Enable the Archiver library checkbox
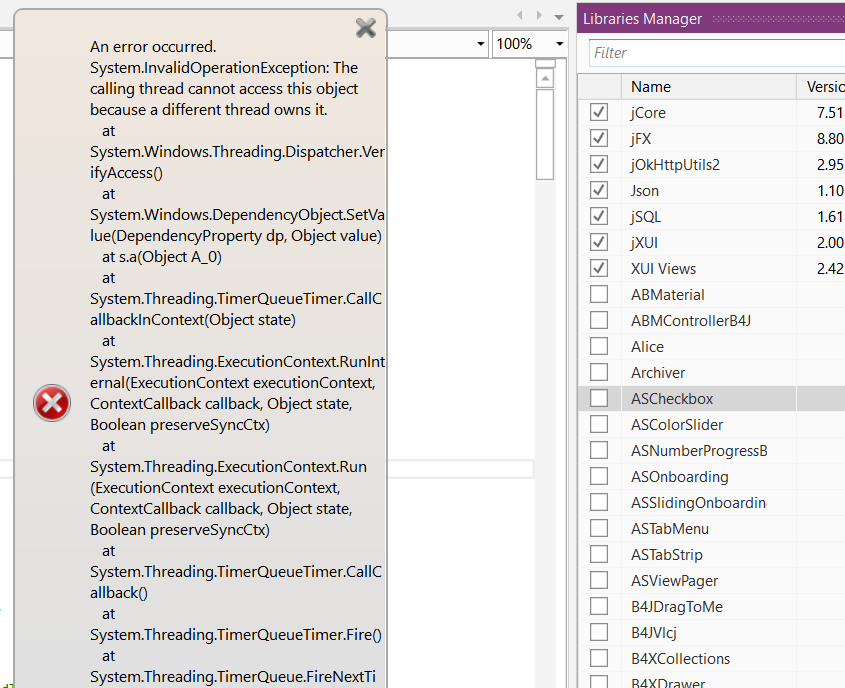Viewport: 845px width, 688px height. pyautogui.click(x=599, y=372)
